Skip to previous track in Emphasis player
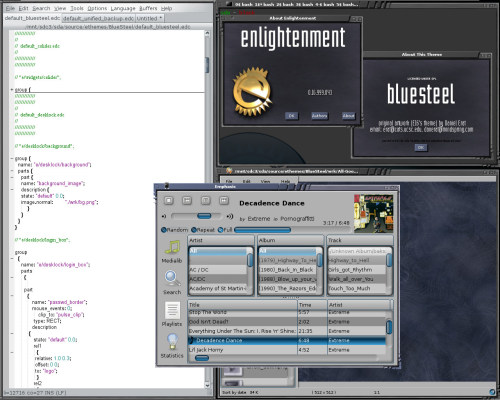 pos(187,200)
